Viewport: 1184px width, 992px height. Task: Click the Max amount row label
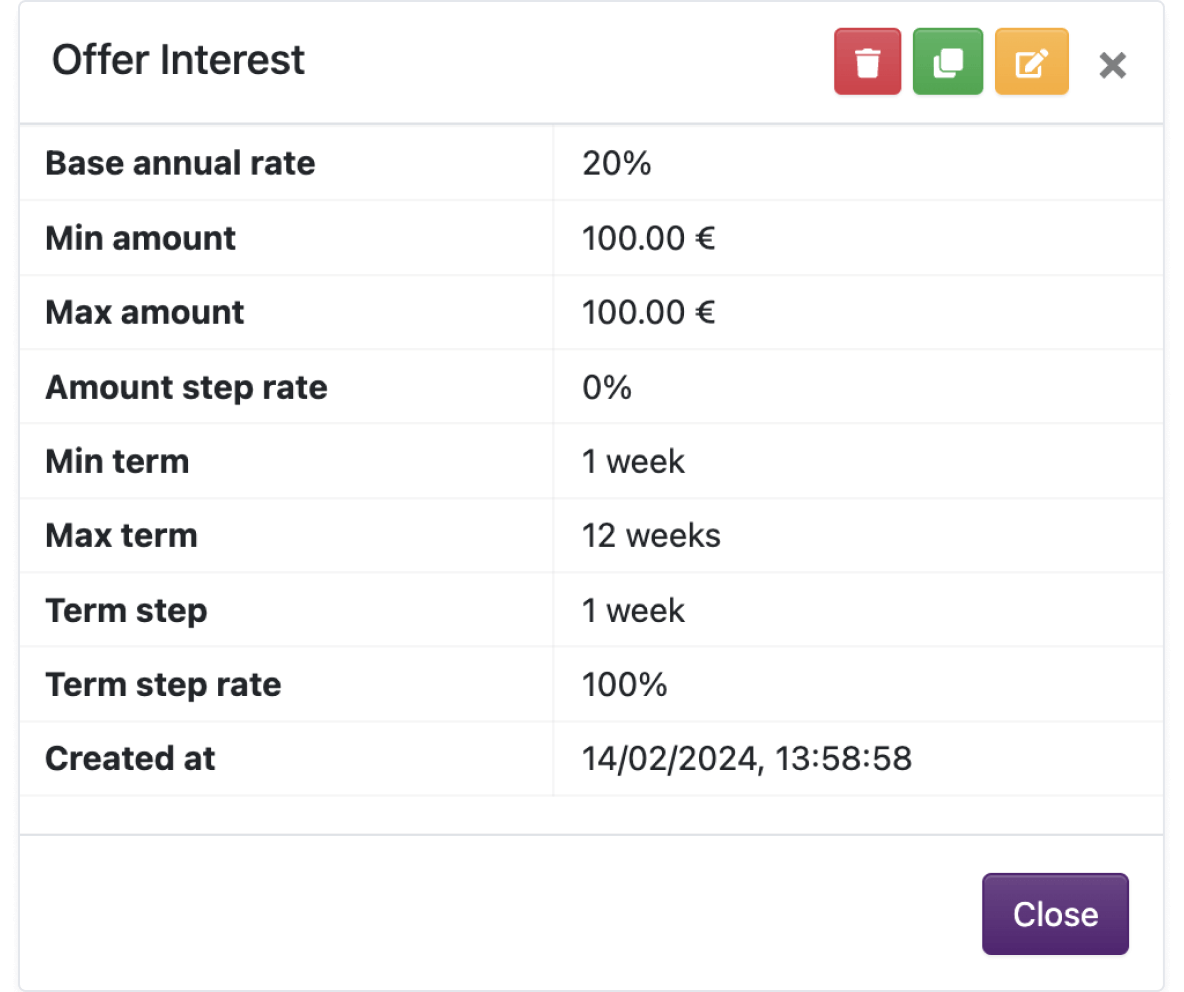click(x=144, y=312)
